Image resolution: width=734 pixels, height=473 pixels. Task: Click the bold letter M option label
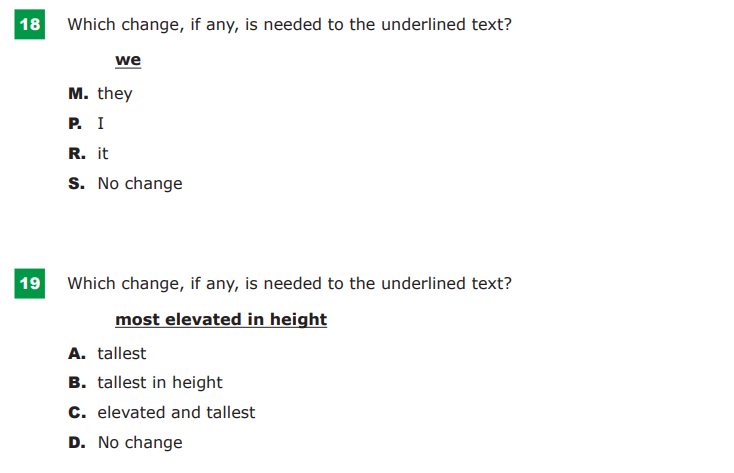[x=76, y=94]
